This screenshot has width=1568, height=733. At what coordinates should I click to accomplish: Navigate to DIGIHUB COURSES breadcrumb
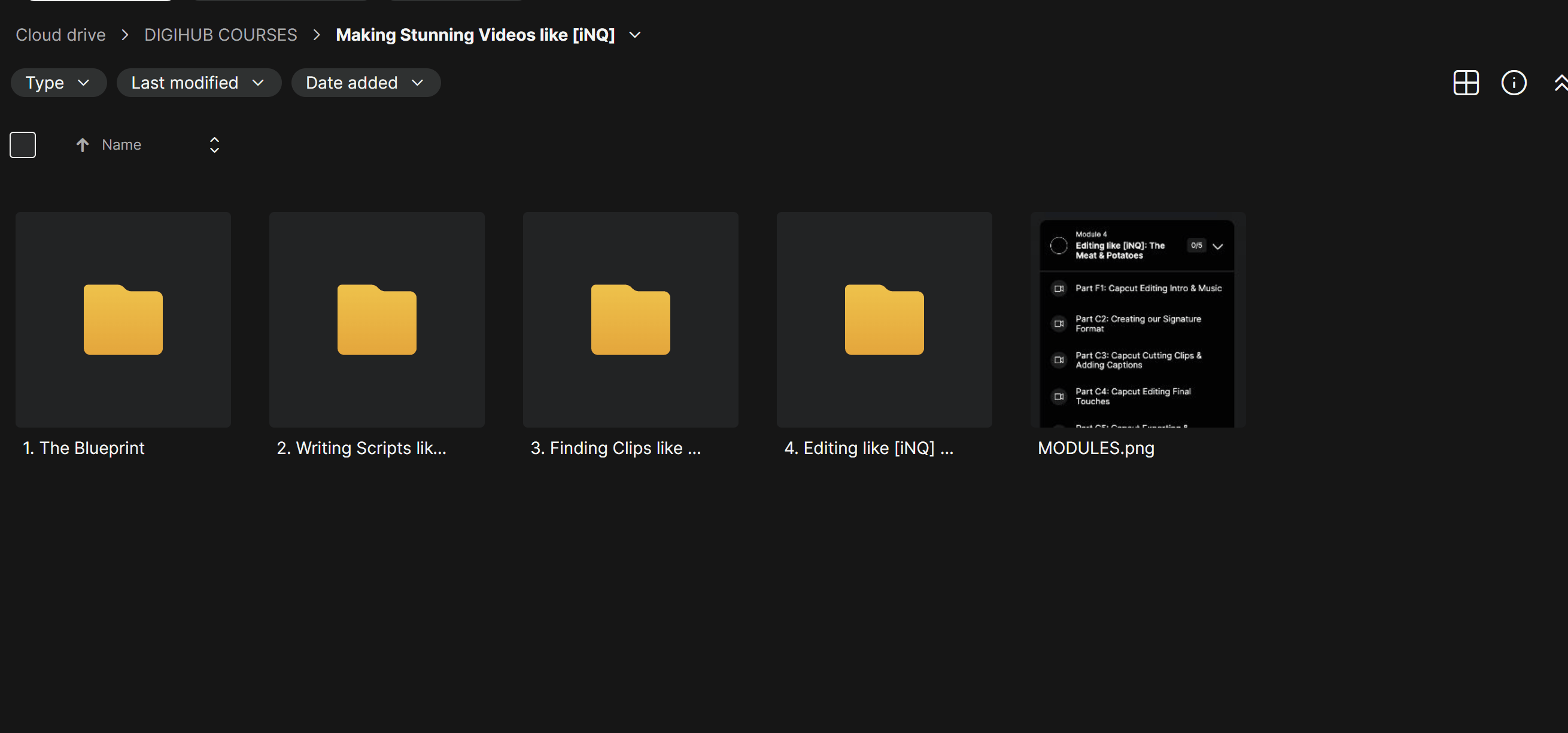coord(220,35)
